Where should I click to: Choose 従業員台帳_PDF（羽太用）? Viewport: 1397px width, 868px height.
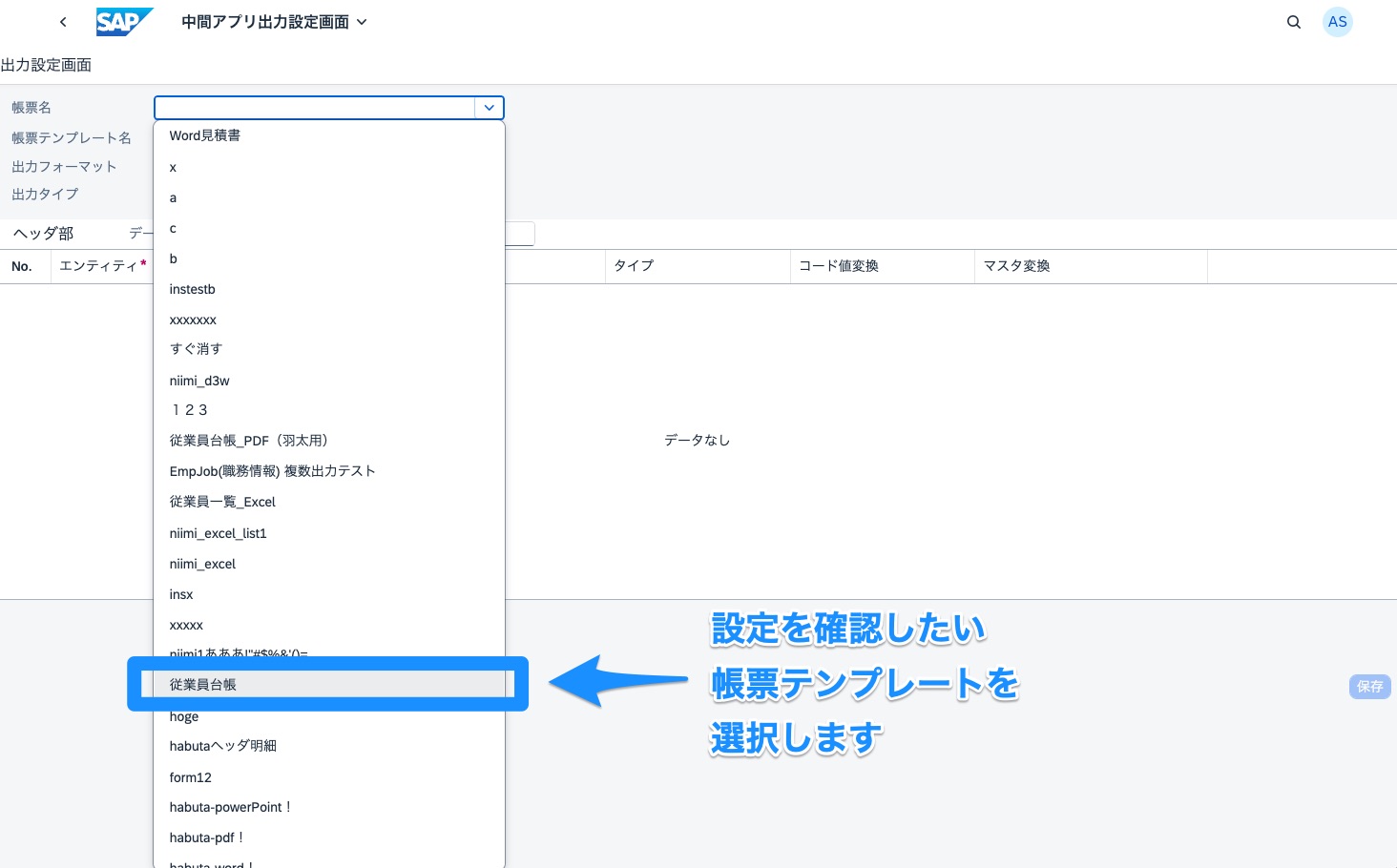coord(329,441)
